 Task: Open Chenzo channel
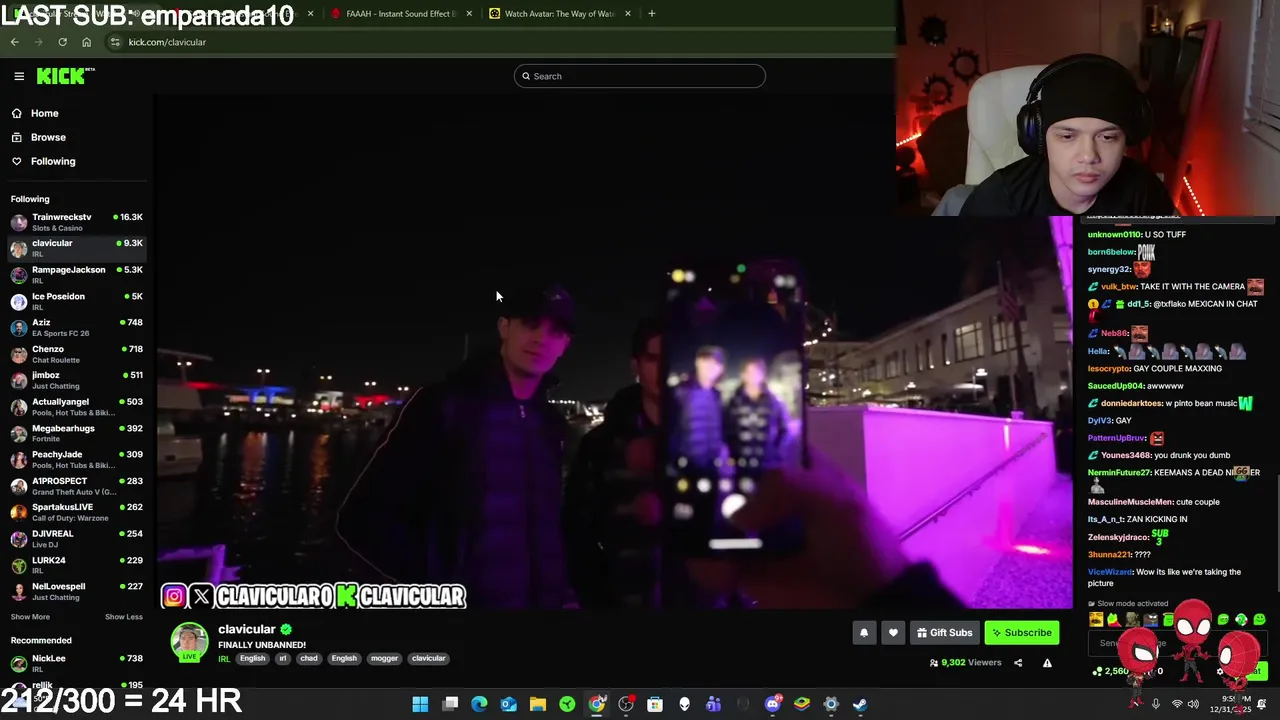tap(76, 354)
